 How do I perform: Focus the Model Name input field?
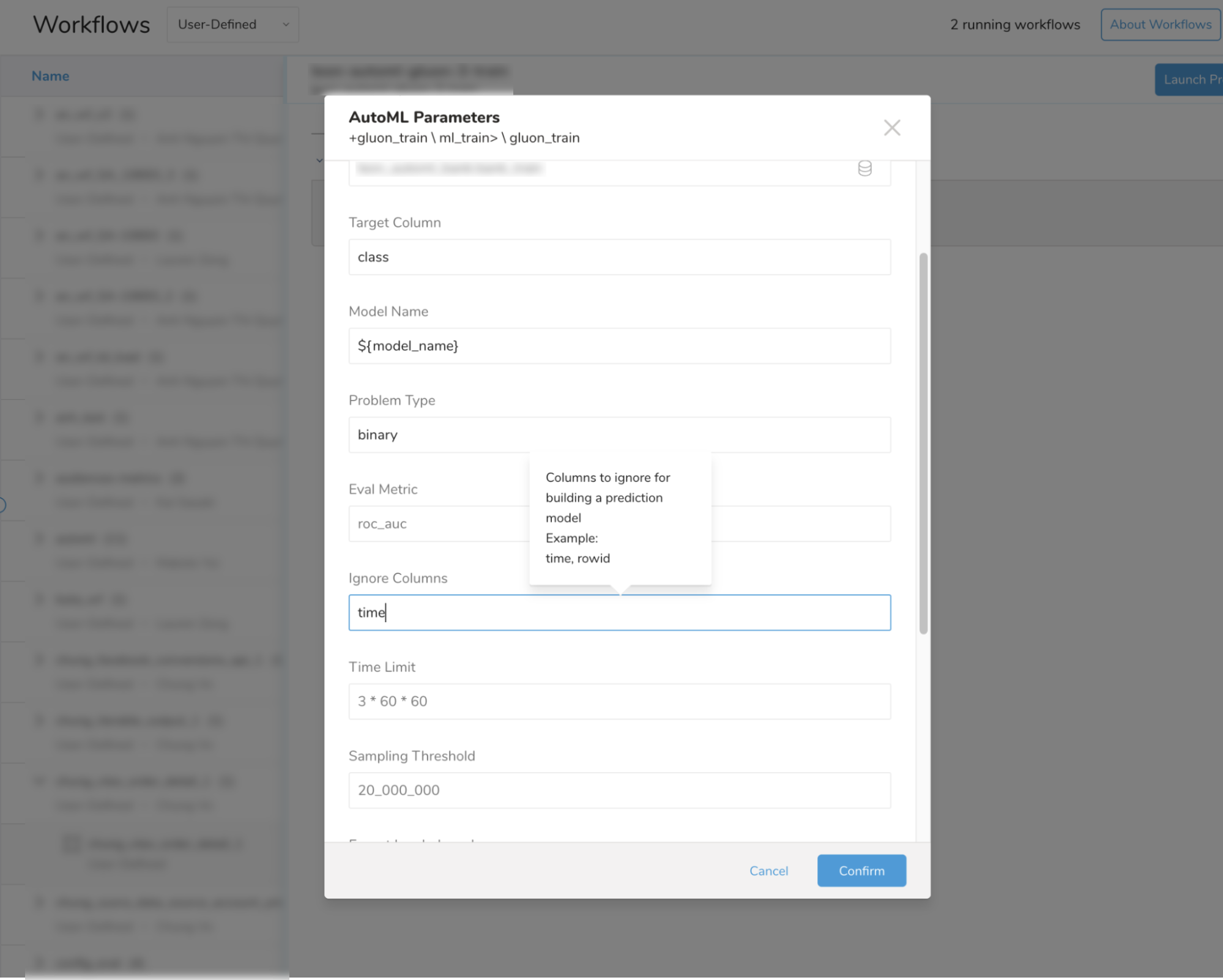click(x=619, y=346)
